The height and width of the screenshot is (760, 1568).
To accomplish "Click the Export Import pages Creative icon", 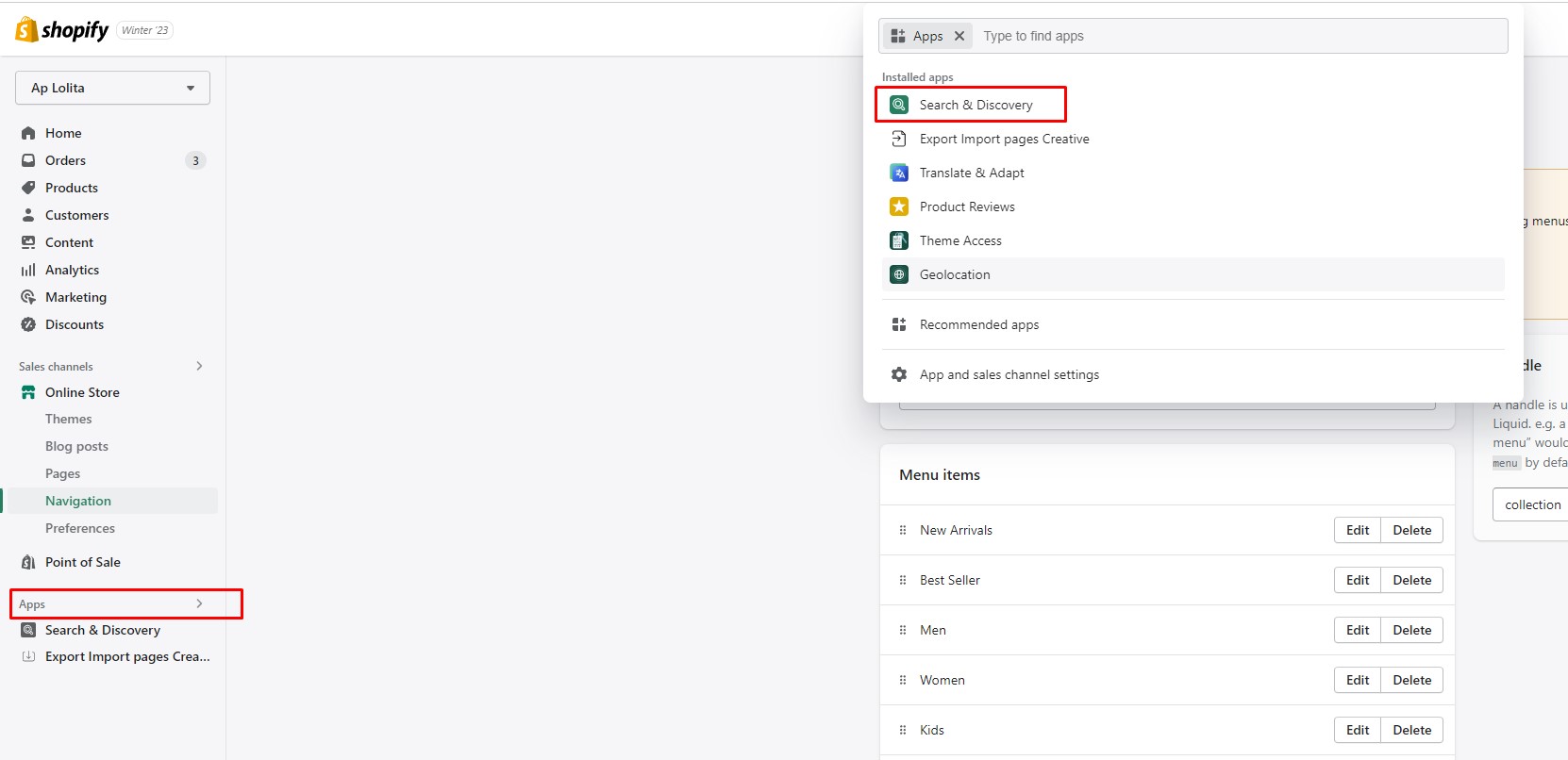I will click(899, 139).
